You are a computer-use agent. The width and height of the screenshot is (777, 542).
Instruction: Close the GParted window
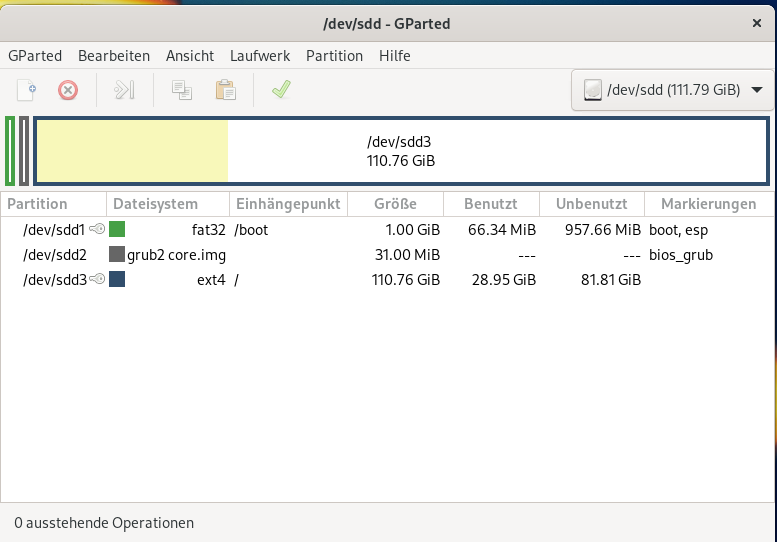[x=757, y=23]
